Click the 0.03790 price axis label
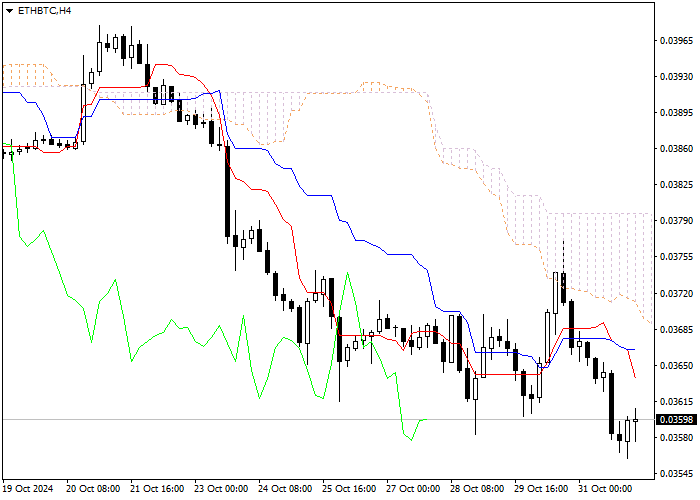The height and width of the screenshot is (500, 700). pos(676,221)
